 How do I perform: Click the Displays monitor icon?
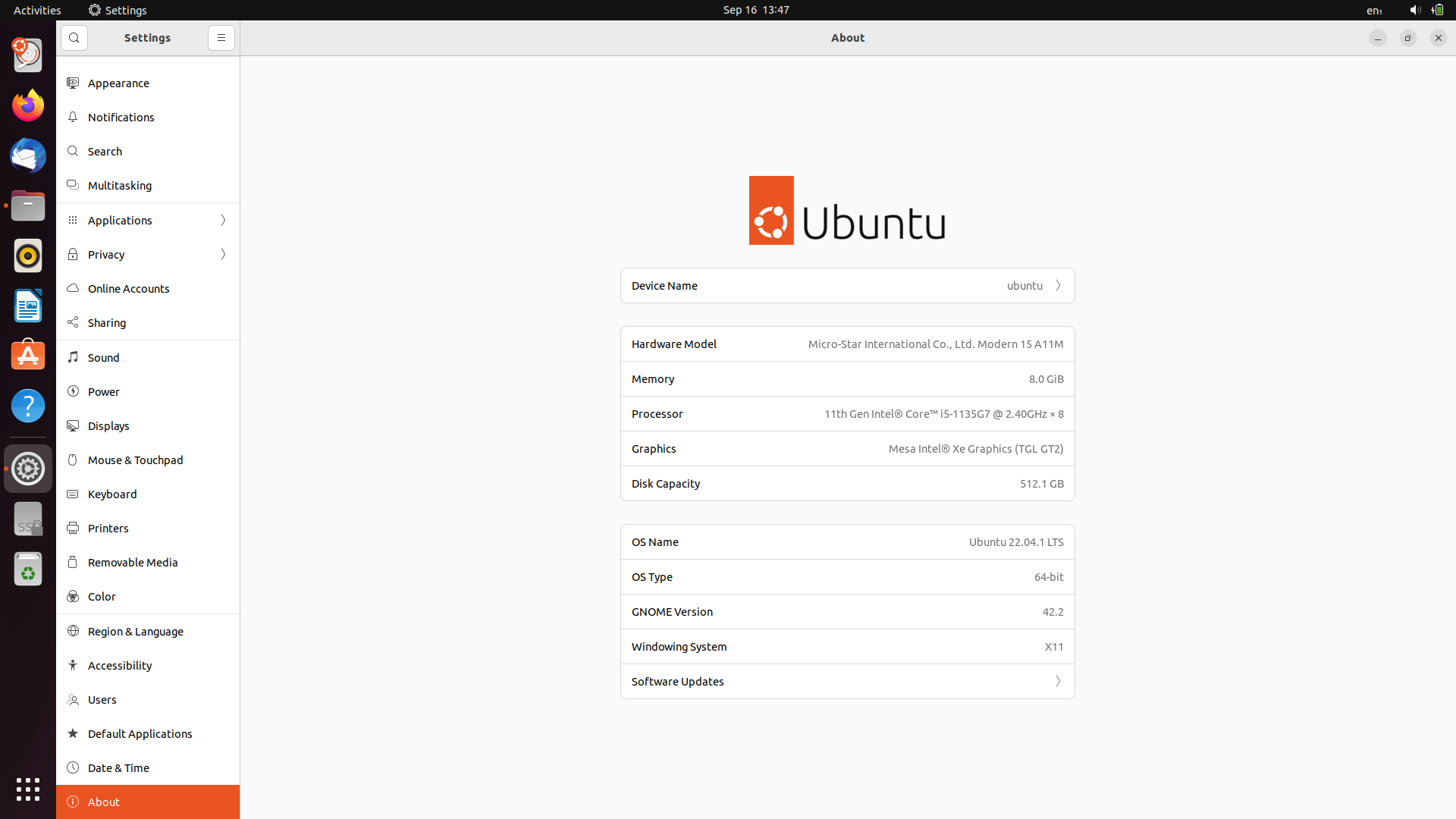pyautogui.click(x=73, y=425)
